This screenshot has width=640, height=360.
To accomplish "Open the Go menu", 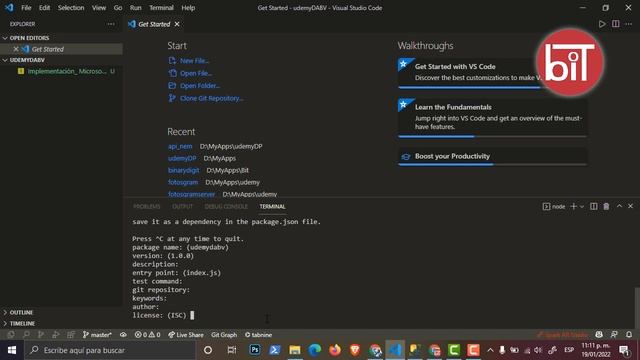I will coord(118,8).
